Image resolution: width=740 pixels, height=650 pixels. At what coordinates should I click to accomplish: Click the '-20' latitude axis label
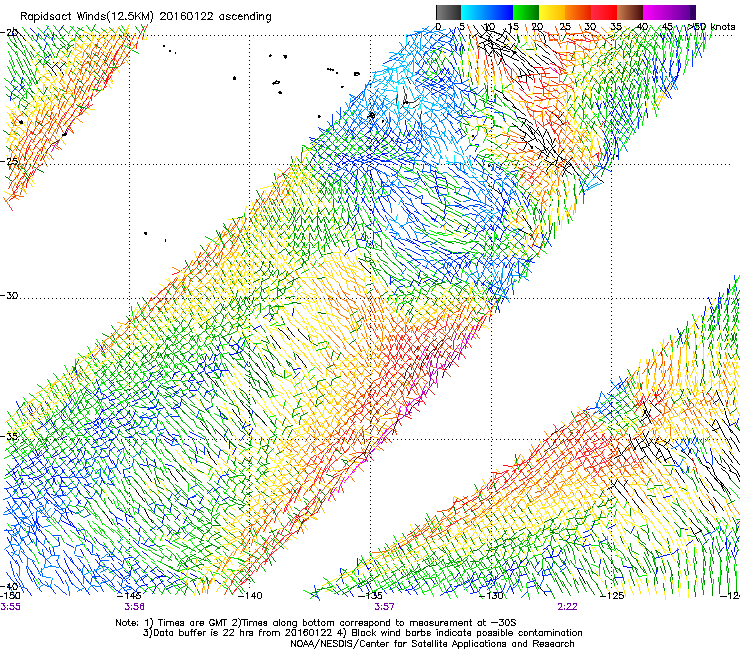[x=9, y=32]
